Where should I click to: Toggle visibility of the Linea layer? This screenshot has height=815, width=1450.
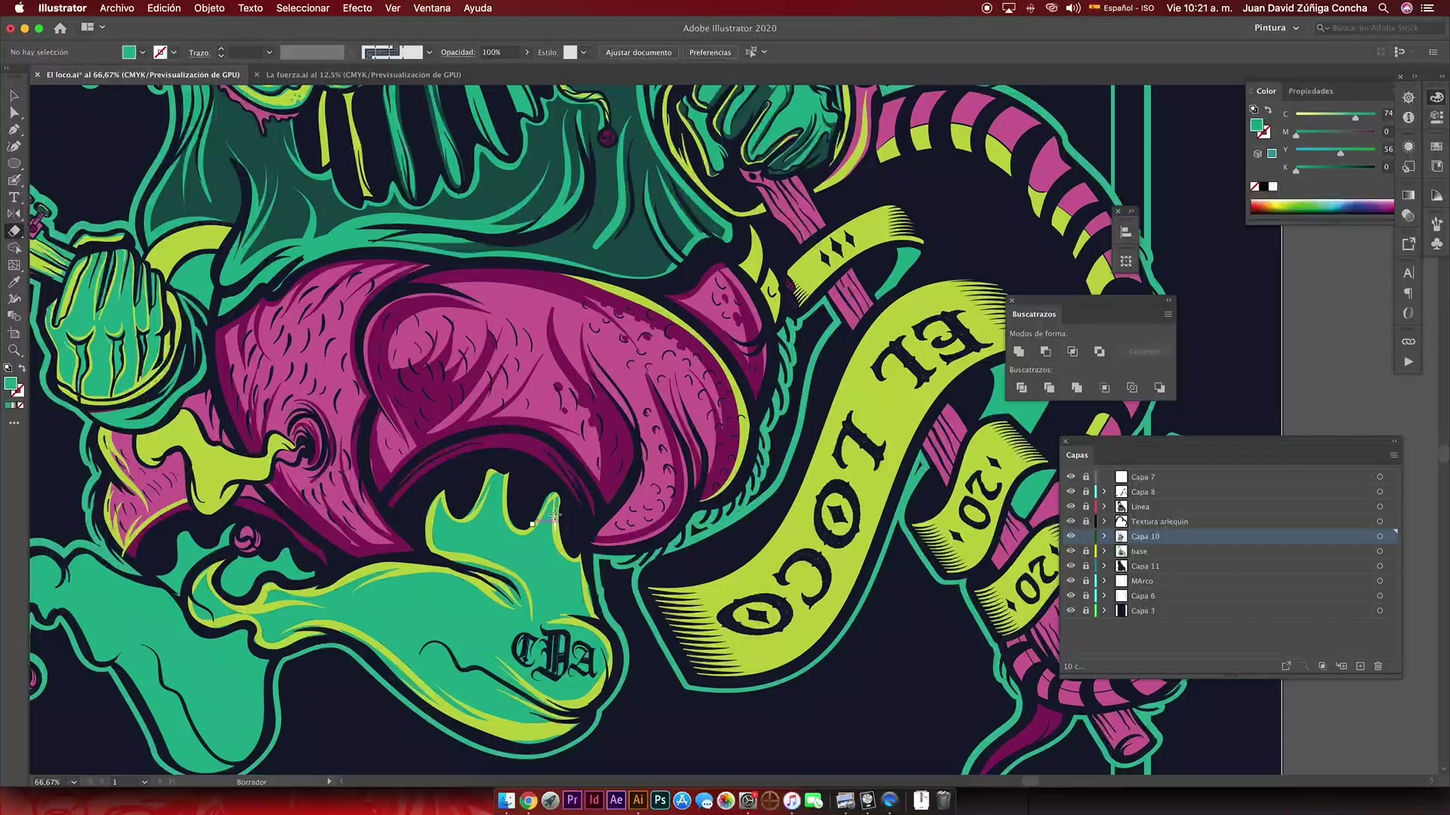[x=1071, y=507]
